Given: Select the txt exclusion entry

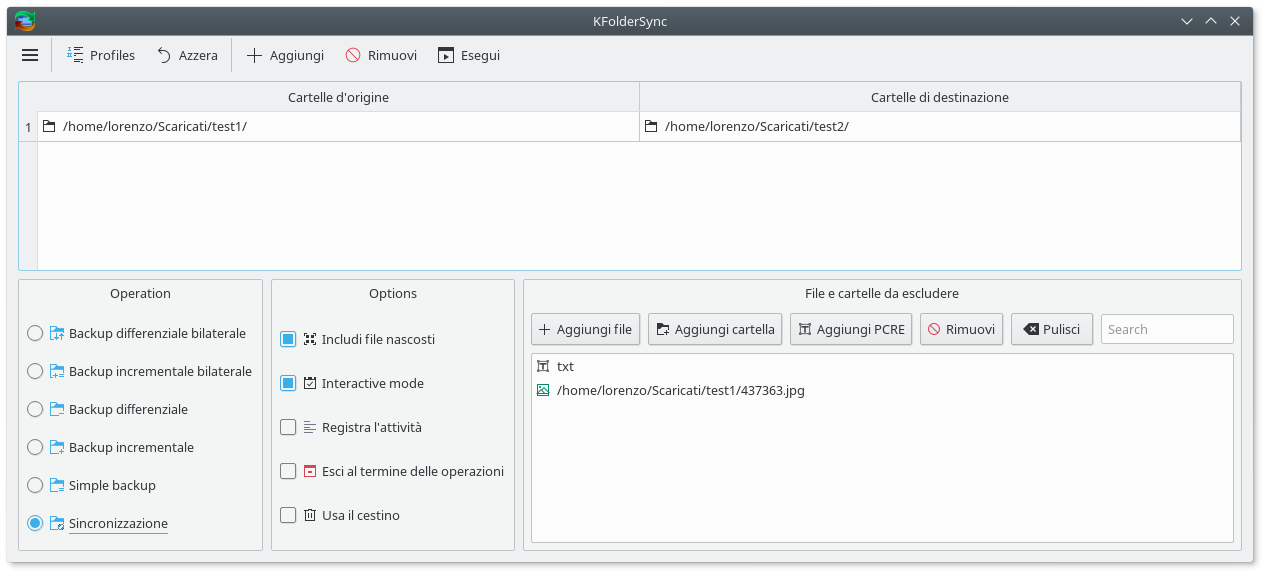Looking at the screenshot, I should pyautogui.click(x=882, y=367).
